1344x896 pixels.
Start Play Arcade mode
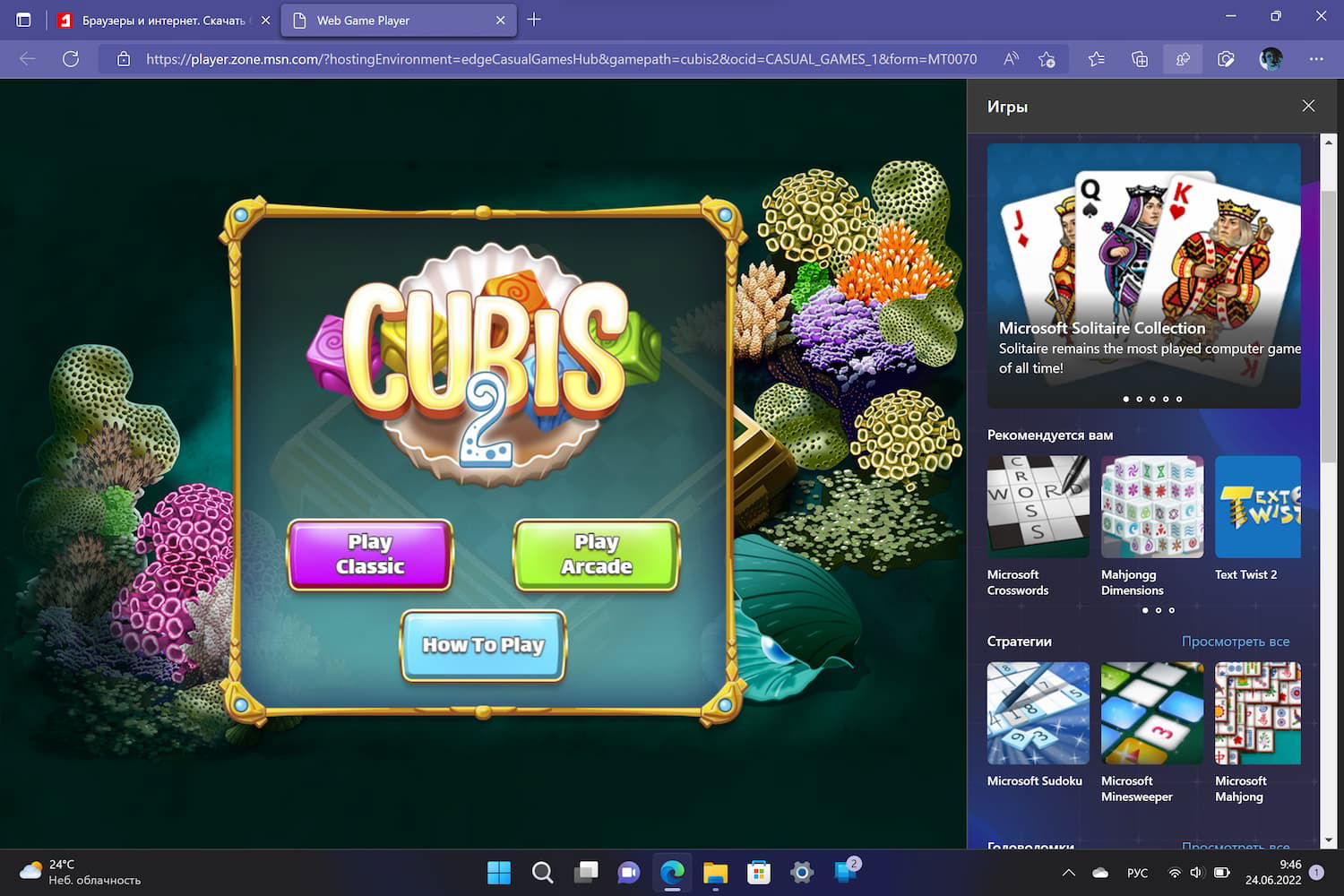[x=597, y=555]
